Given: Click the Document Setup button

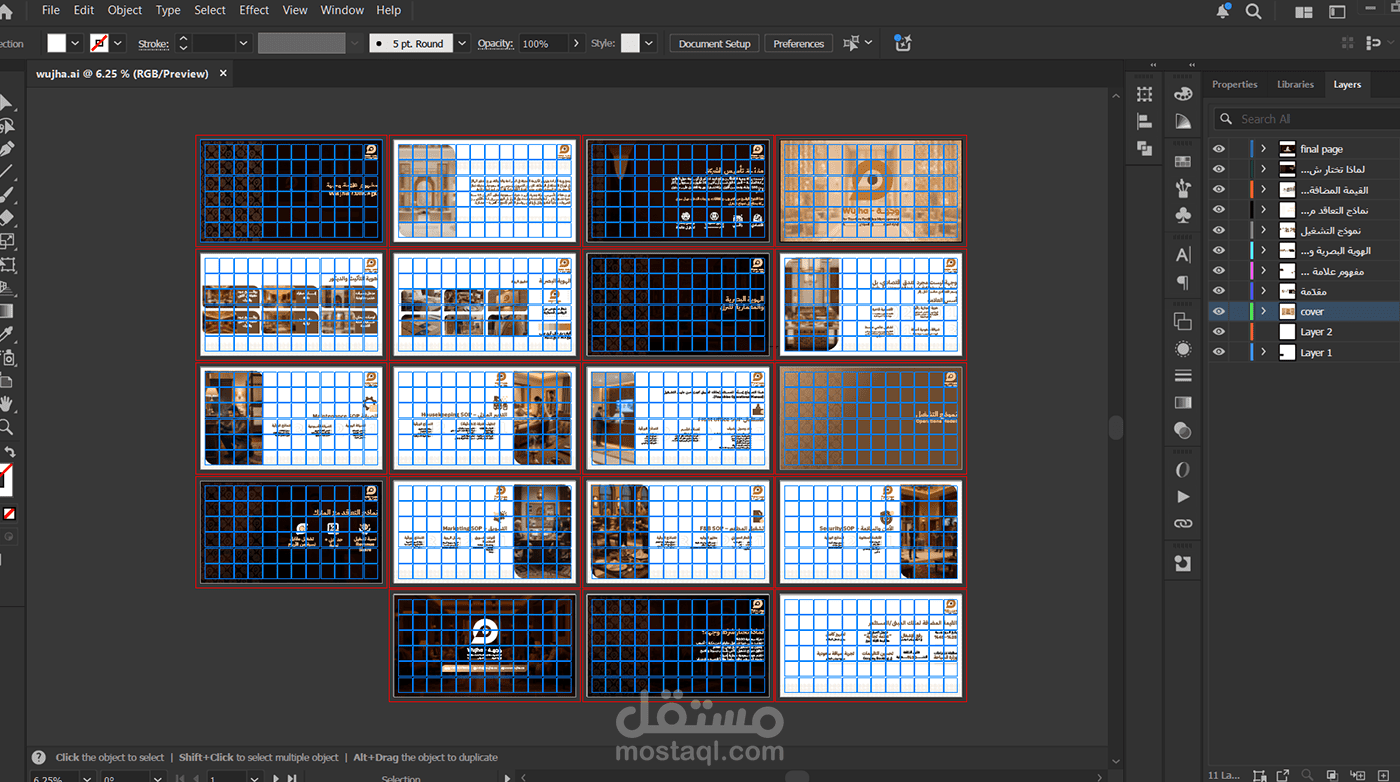Looking at the screenshot, I should [714, 44].
